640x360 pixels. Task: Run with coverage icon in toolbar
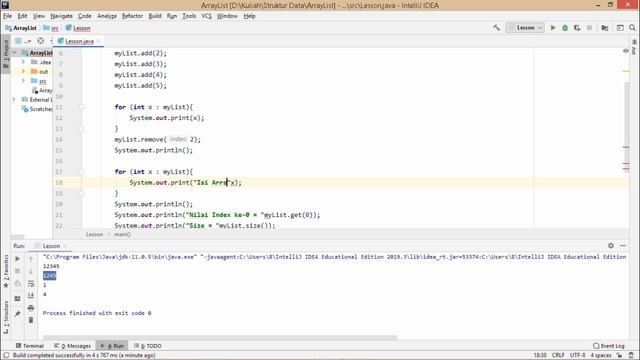coord(577,28)
